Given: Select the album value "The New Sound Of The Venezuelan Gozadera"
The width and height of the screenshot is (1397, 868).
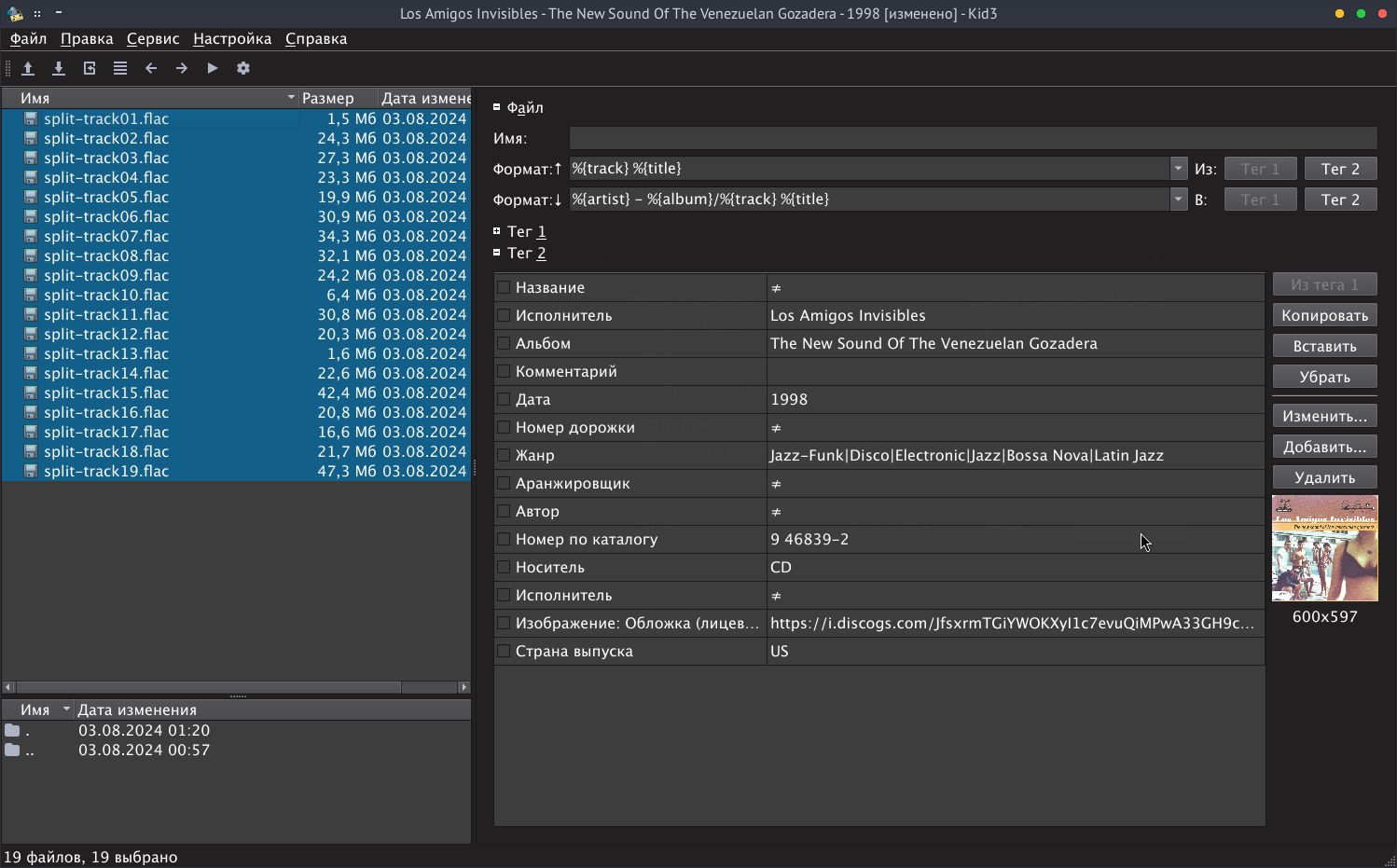Looking at the screenshot, I should (934, 343).
